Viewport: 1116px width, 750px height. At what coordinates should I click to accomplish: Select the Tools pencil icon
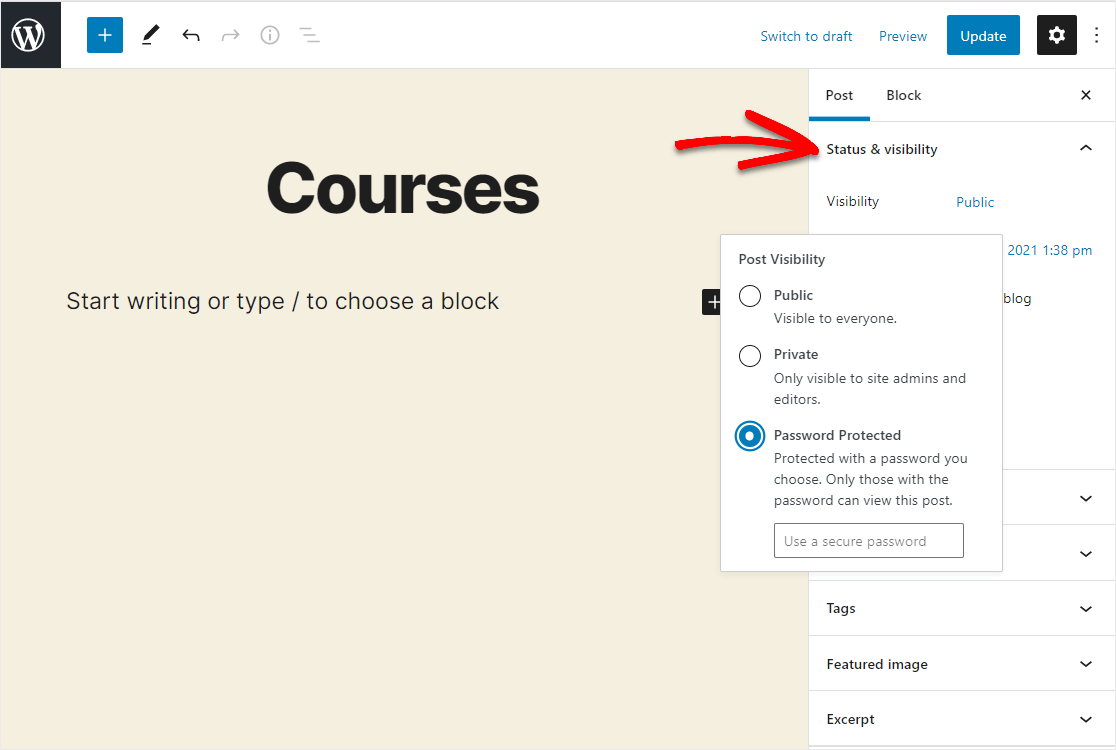tap(149, 35)
